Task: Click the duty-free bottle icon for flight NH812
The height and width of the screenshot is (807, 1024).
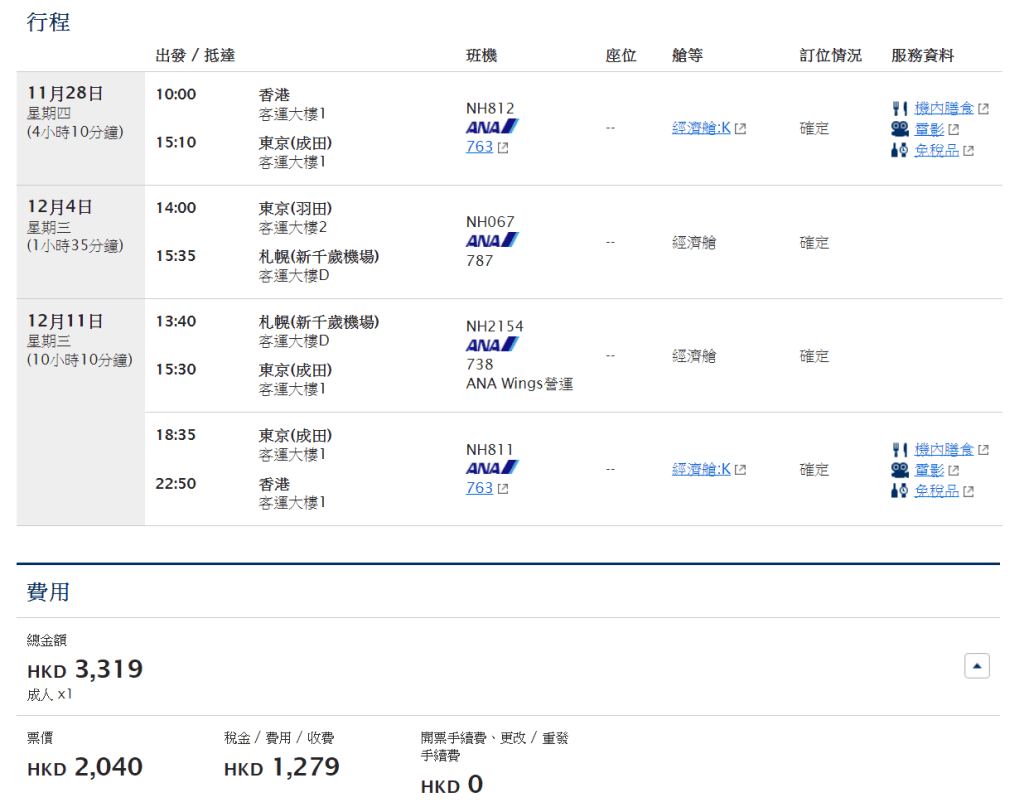Action: 899,151
